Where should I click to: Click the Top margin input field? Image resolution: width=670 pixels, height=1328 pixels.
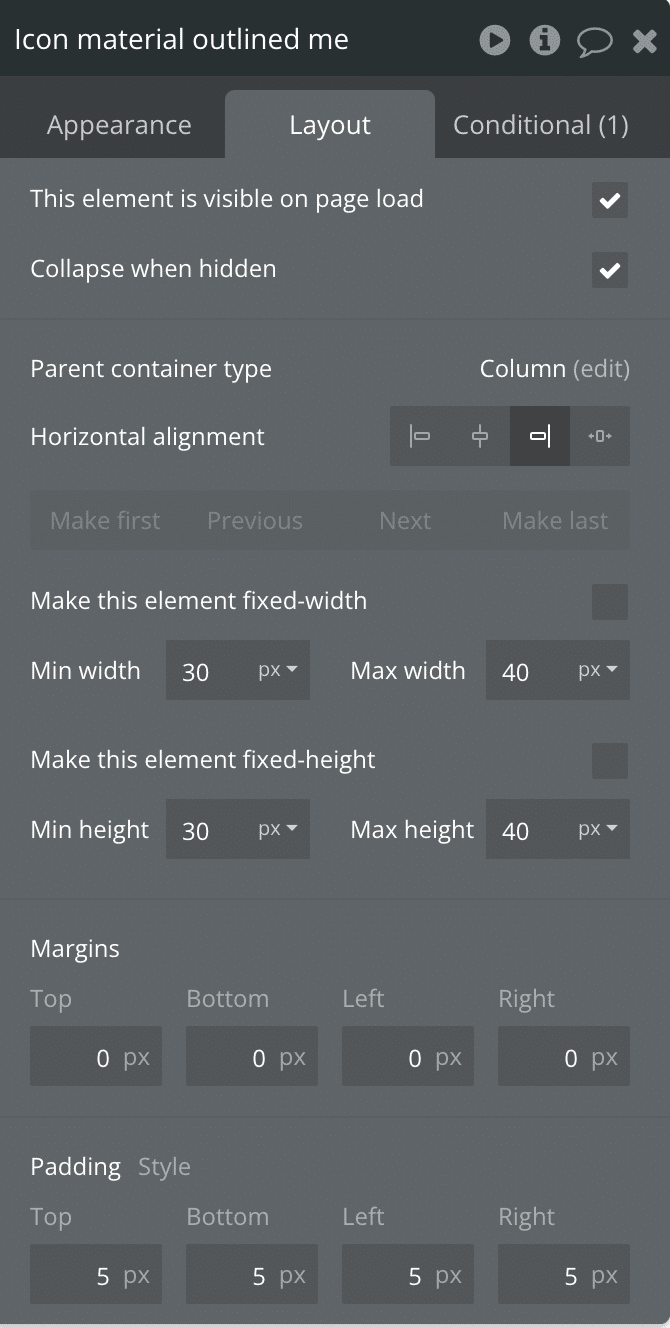click(x=96, y=1056)
